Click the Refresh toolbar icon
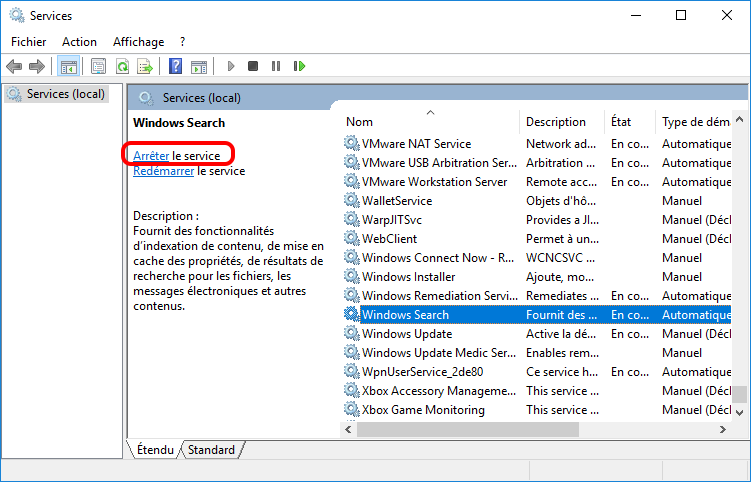The image size is (751, 482). click(x=122, y=67)
